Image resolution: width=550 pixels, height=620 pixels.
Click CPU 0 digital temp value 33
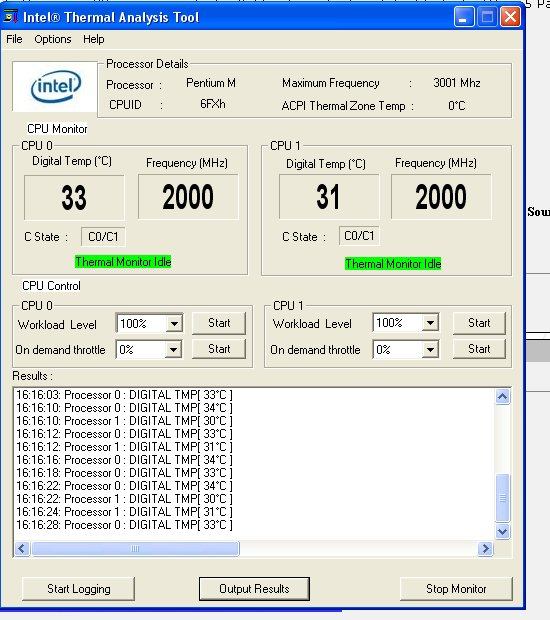point(74,197)
